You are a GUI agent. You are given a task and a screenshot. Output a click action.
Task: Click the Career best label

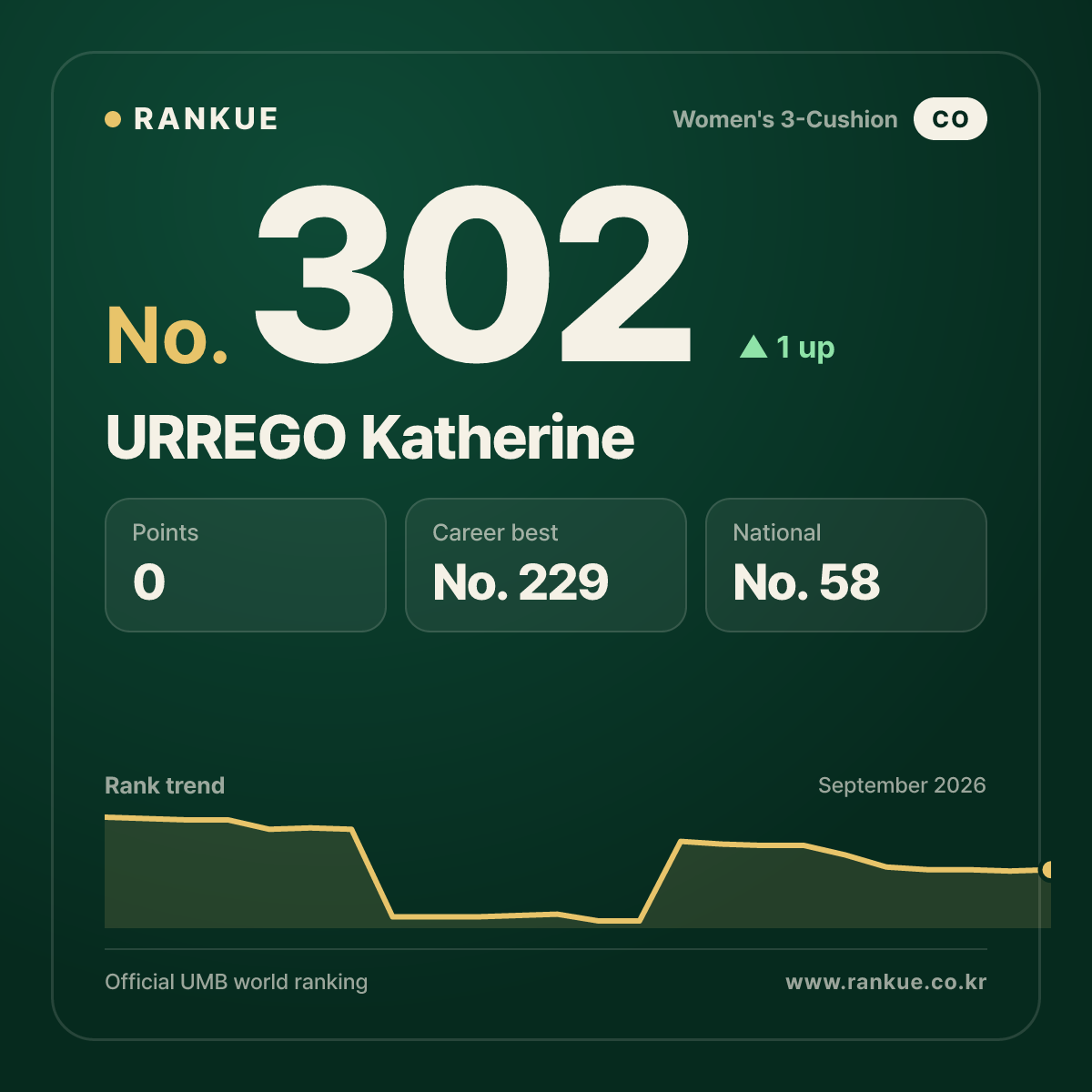pos(495,532)
